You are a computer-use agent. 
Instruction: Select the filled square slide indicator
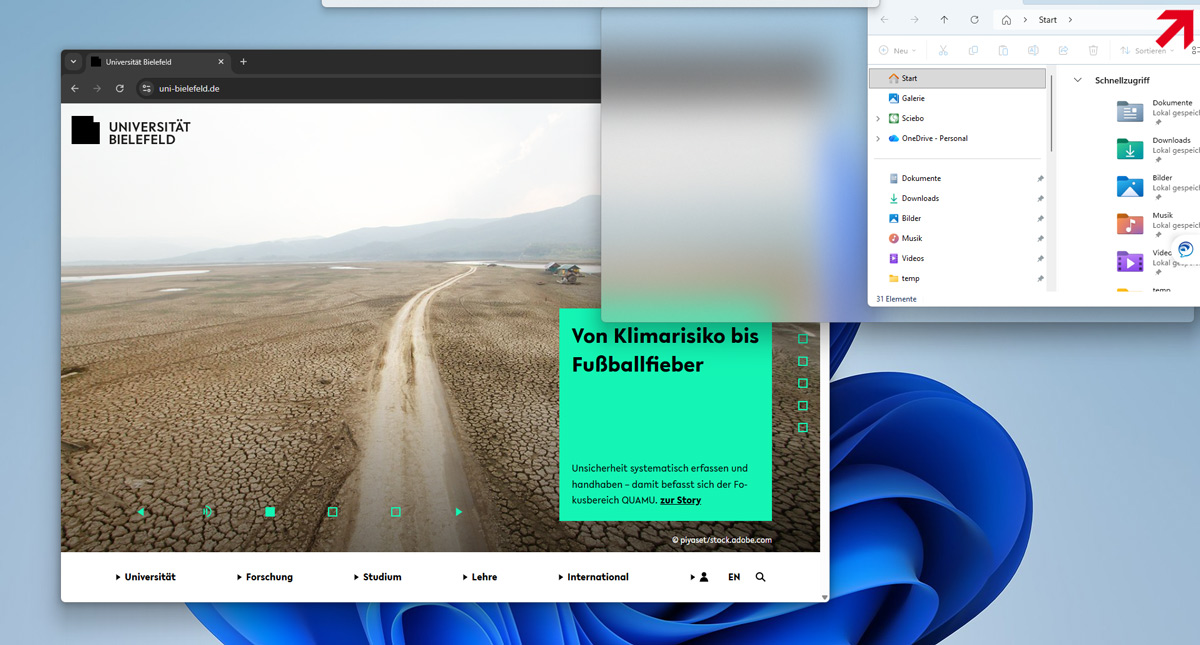point(270,512)
